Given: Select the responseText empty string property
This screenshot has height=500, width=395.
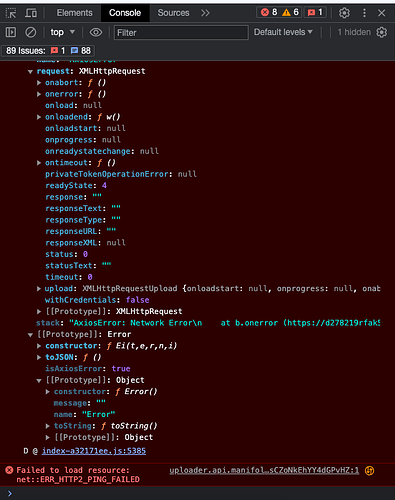Looking at the screenshot, I should (x=83, y=208).
